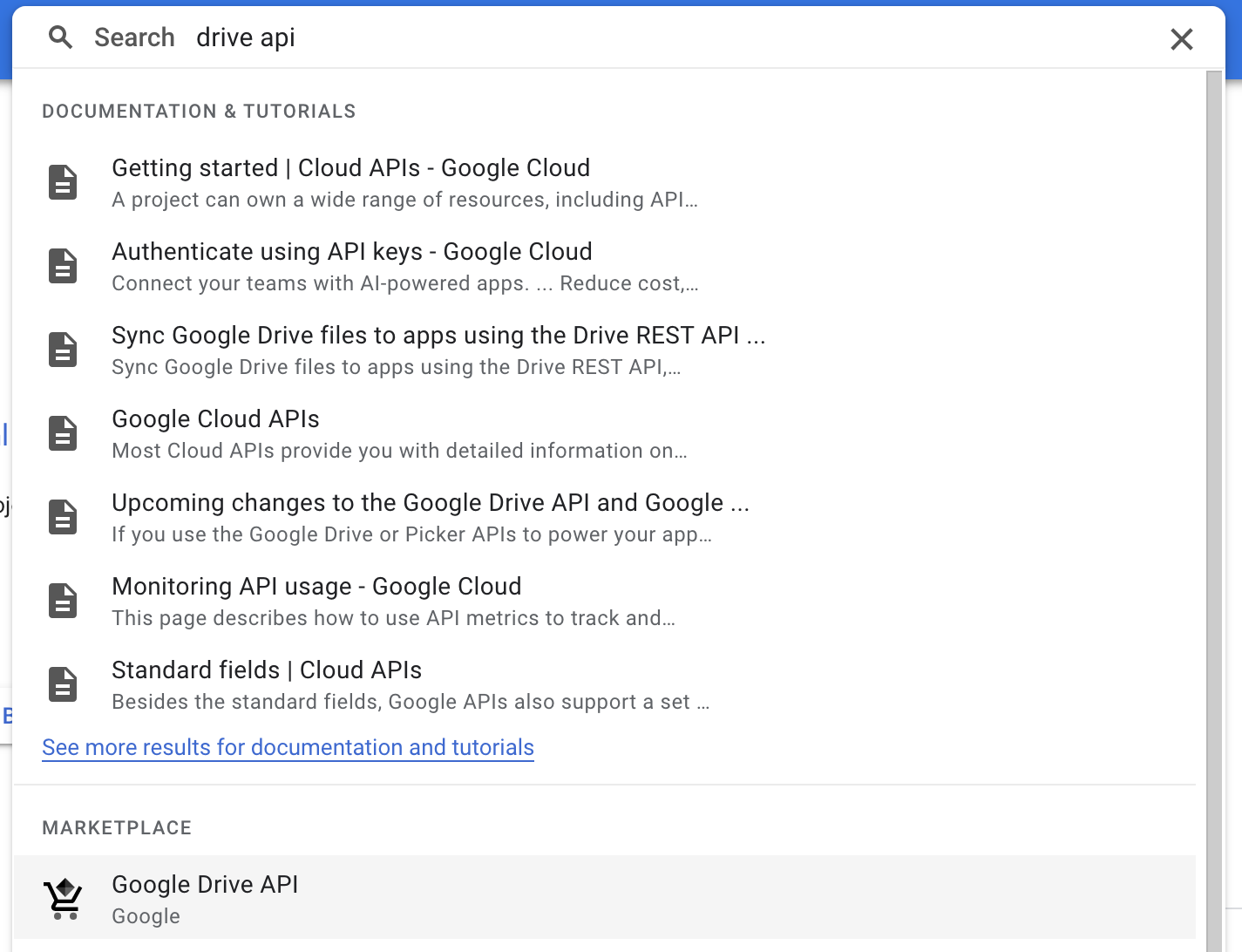Click the document icon beside 'Standard fields | Cloud APIs'
Viewport: 1242px width, 952px height.
pyautogui.click(x=63, y=684)
